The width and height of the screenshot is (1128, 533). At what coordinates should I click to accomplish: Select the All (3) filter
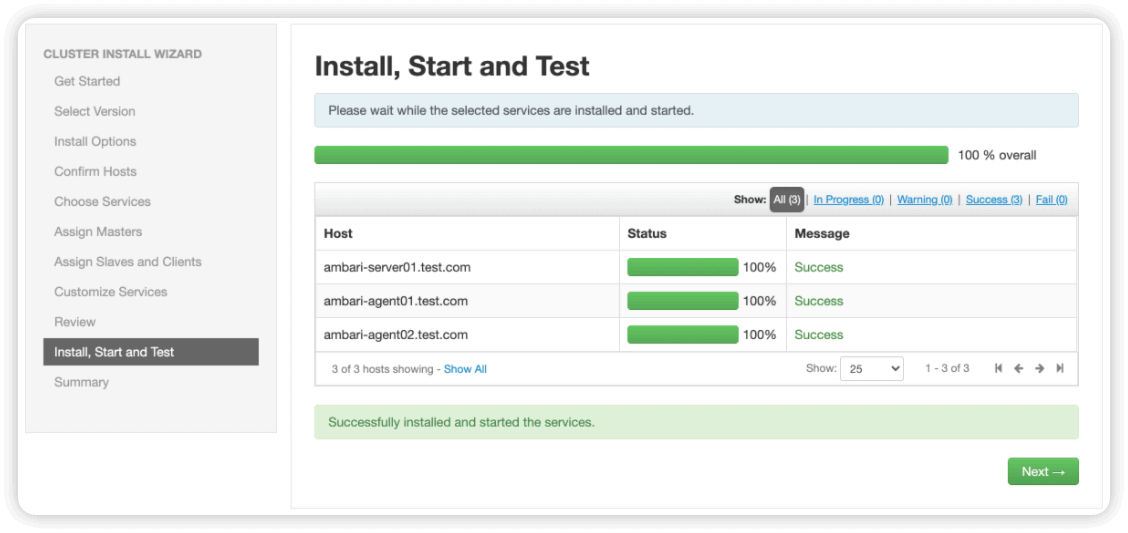pos(787,200)
